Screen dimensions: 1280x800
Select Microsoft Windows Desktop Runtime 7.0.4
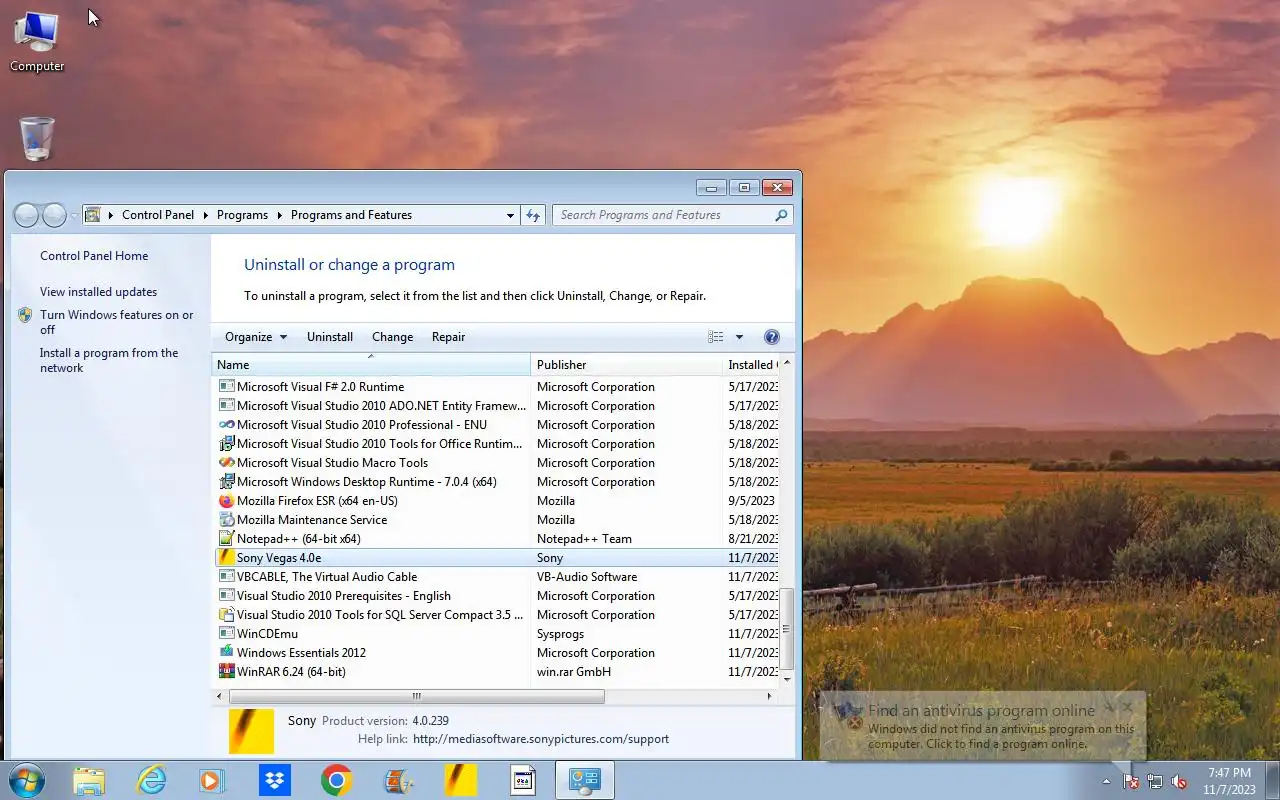pyautogui.click(x=497, y=482)
